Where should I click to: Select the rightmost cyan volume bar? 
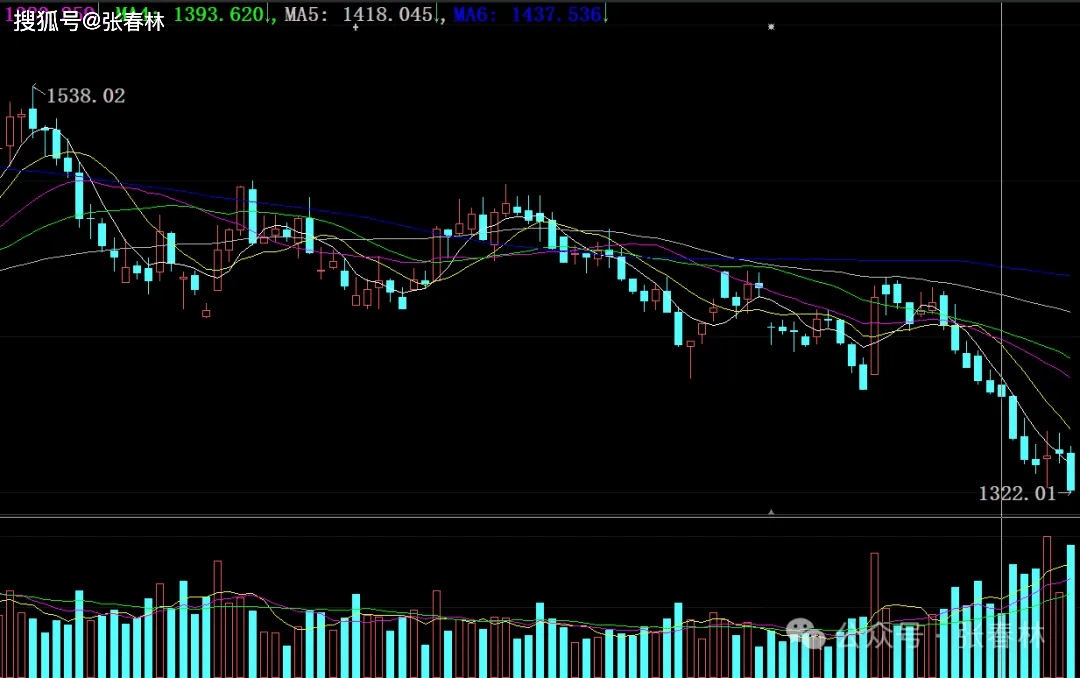(x=1071, y=610)
